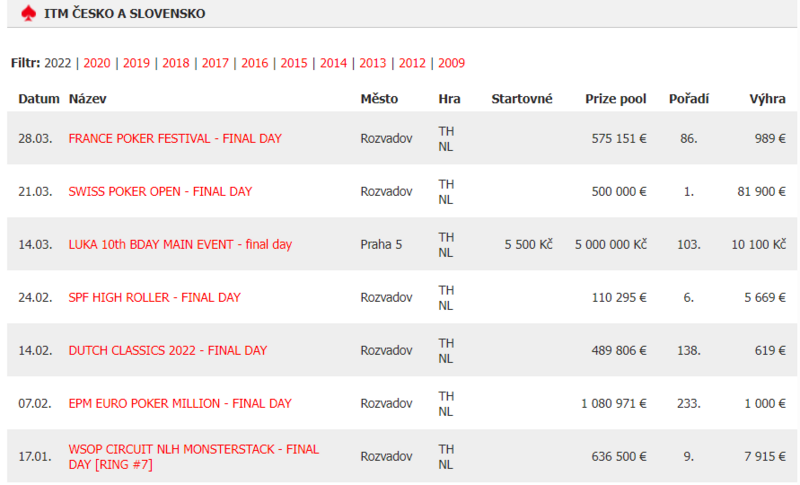Click the 500 000 € prize pool

click(x=619, y=192)
